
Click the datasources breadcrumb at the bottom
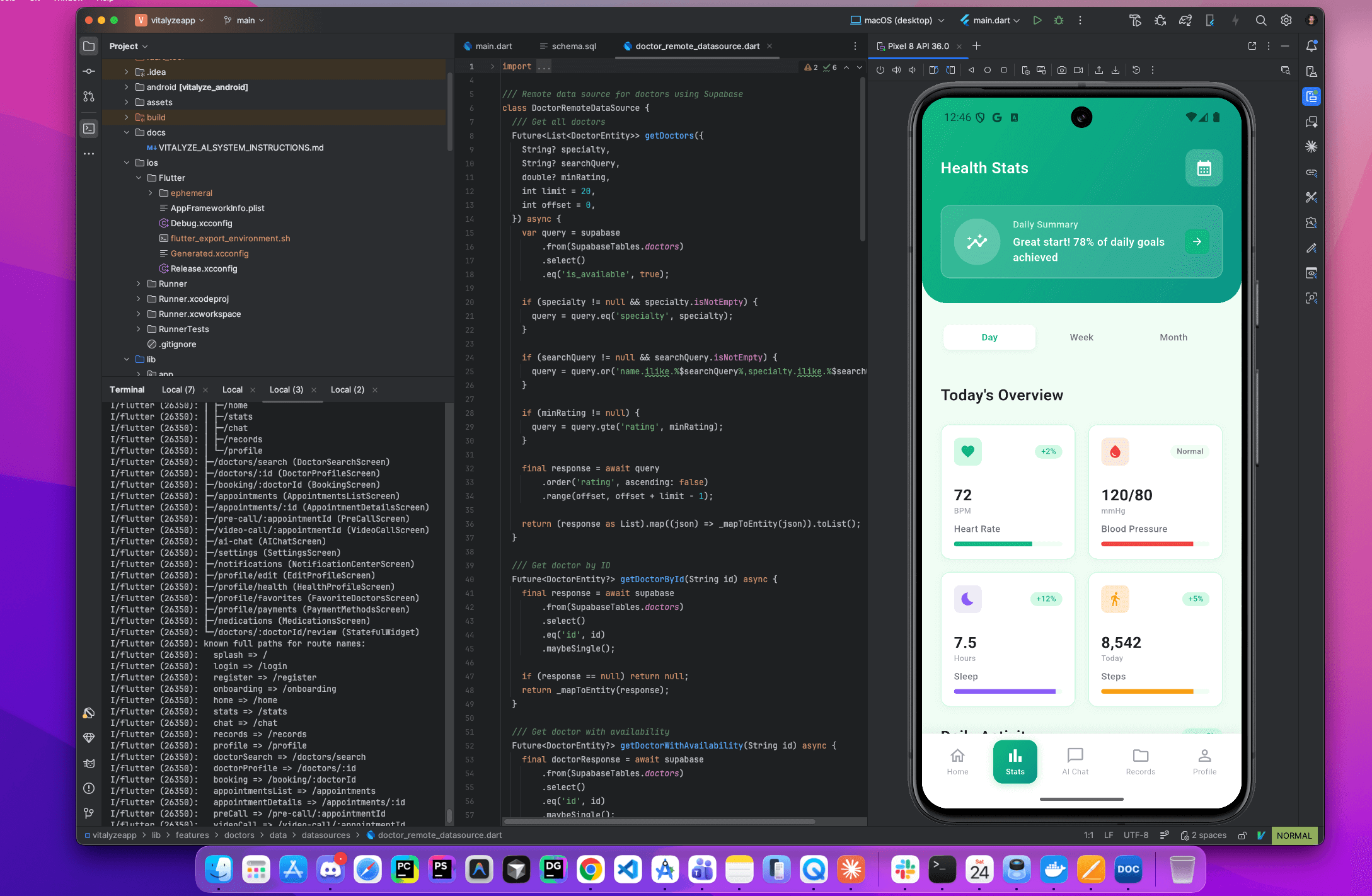[x=326, y=835]
